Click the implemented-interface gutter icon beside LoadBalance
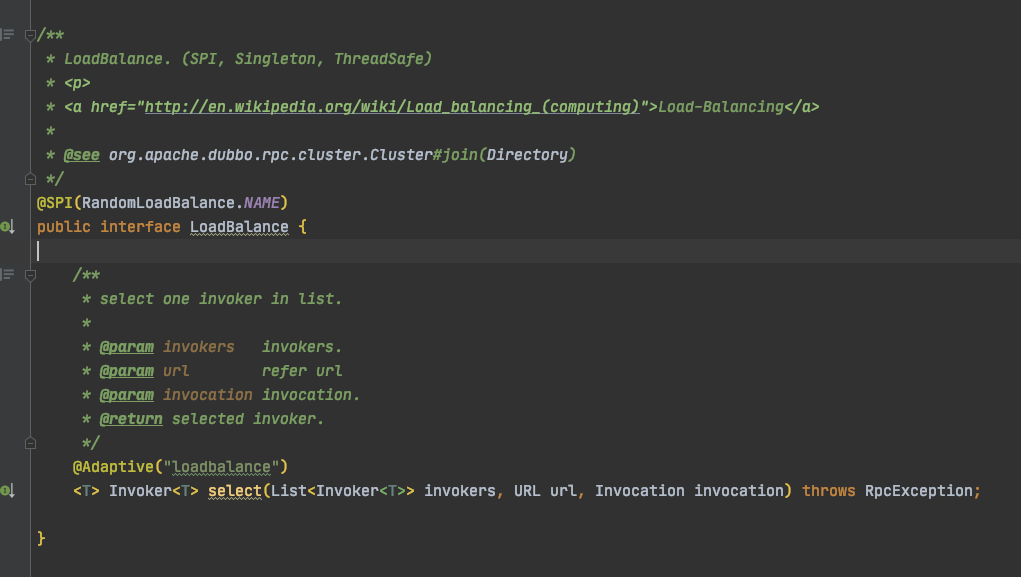Viewport: 1021px width, 577px height. point(7,227)
